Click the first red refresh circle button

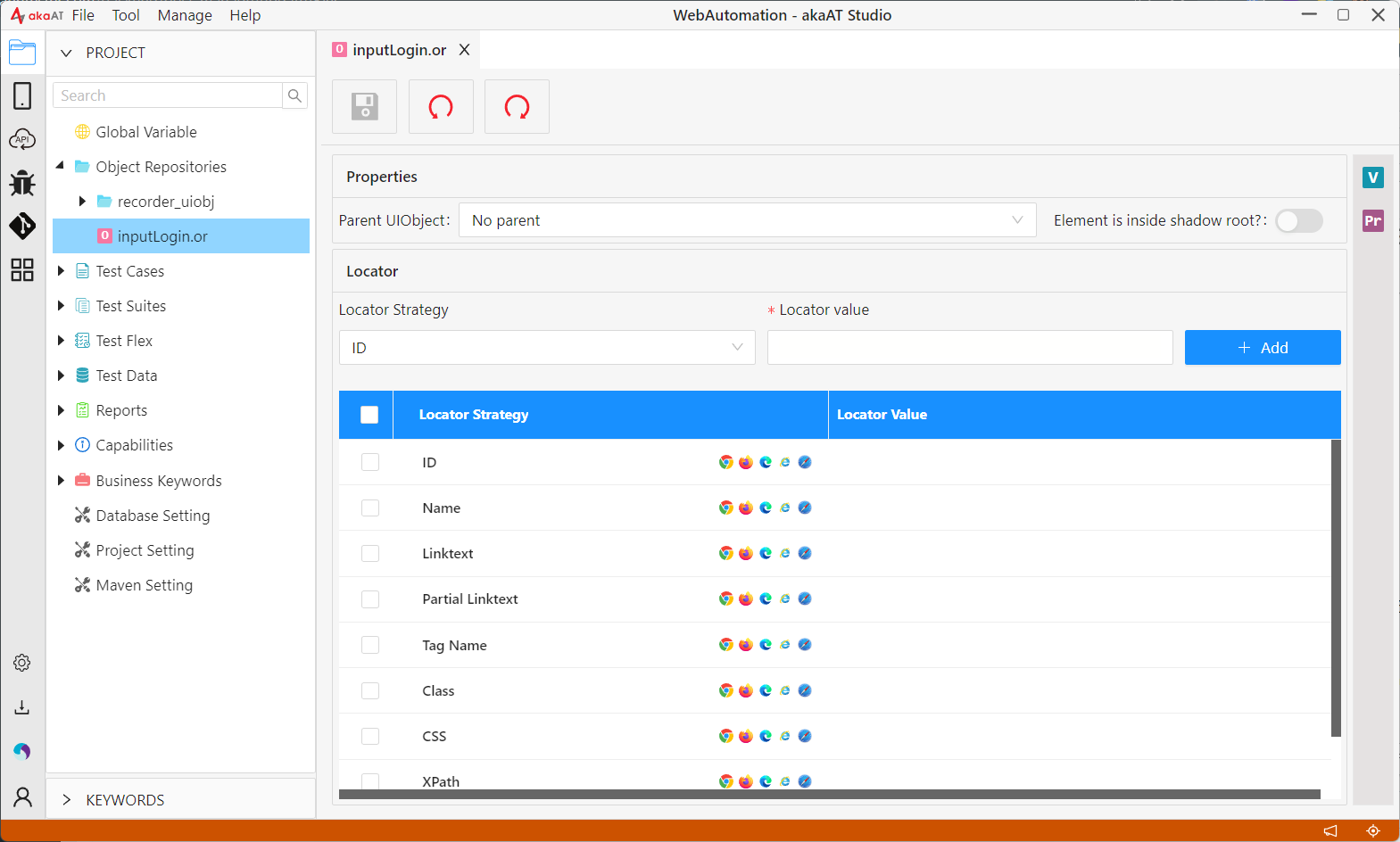(441, 106)
